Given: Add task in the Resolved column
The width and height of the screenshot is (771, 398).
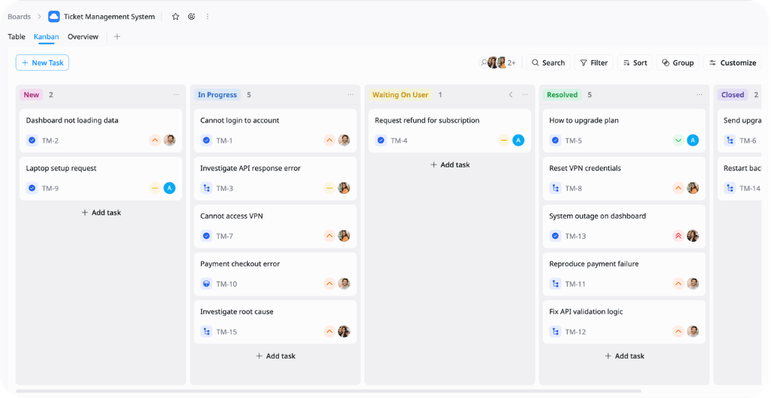Looking at the screenshot, I should tap(624, 356).
